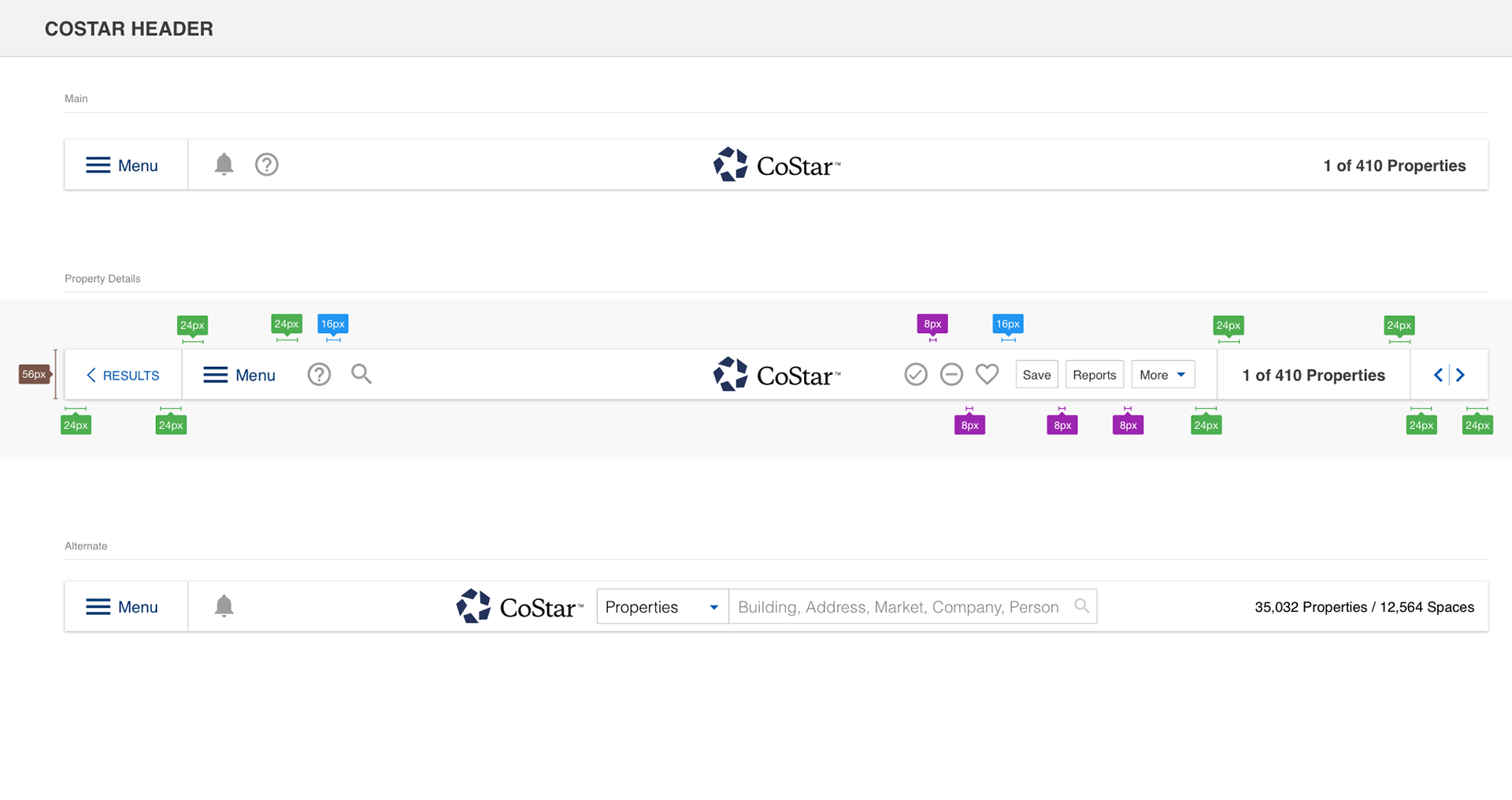This screenshot has width=1512, height=800.
Task: Click search magnifier in Property Details header
Action: click(361, 373)
